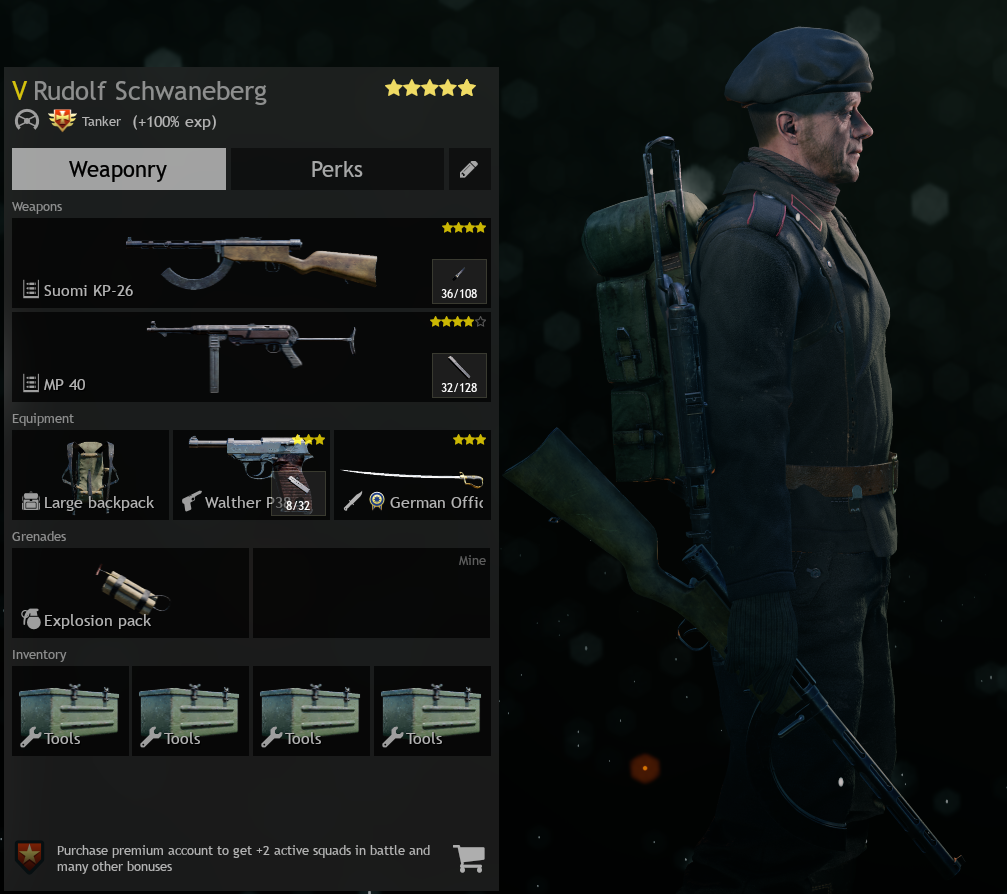Image resolution: width=1007 pixels, height=894 pixels.
Task: Click the empty Mine slot
Action: [x=372, y=593]
